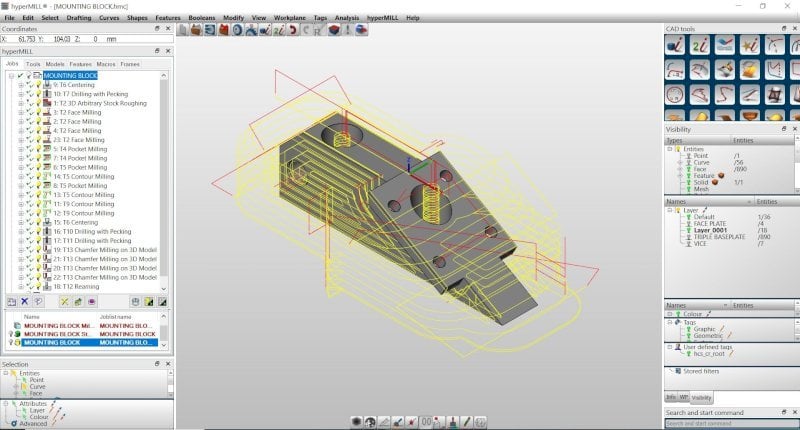
Task: Toggle visibility bulb of FACE PLATE layer
Action: click(x=688, y=224)
